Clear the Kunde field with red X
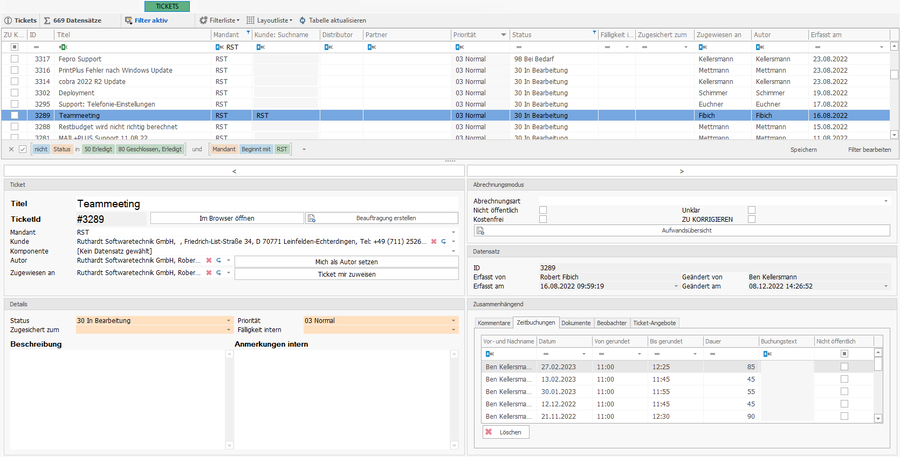Image resolution: width=900 pixels, height=457 pixels. pos(434,242)
